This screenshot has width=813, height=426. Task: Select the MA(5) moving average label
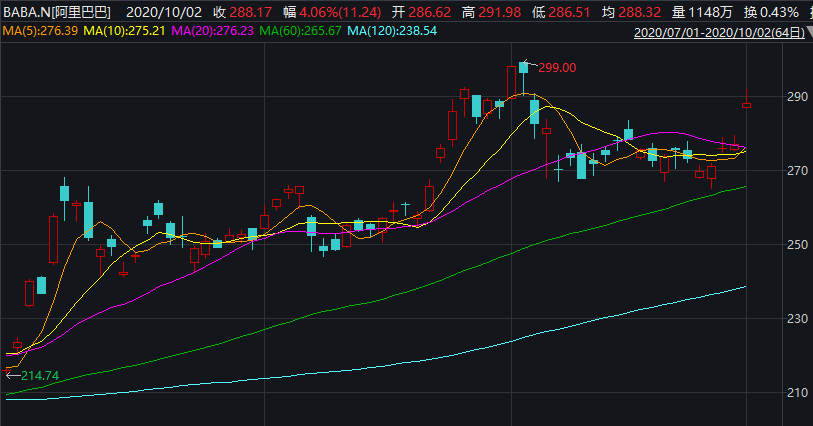[x=39, y=32]
